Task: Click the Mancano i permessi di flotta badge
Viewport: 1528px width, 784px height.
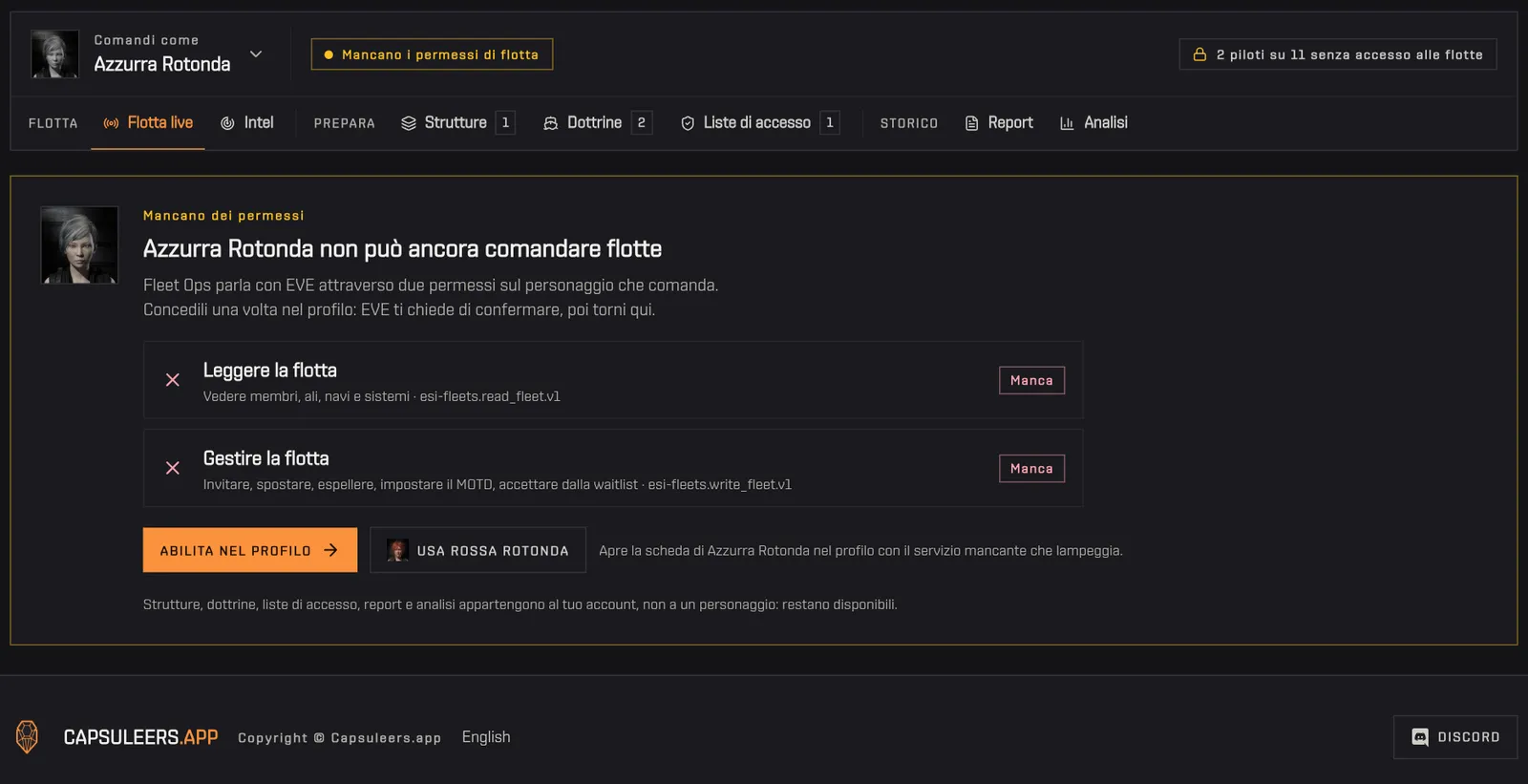Action: point(432,54)
